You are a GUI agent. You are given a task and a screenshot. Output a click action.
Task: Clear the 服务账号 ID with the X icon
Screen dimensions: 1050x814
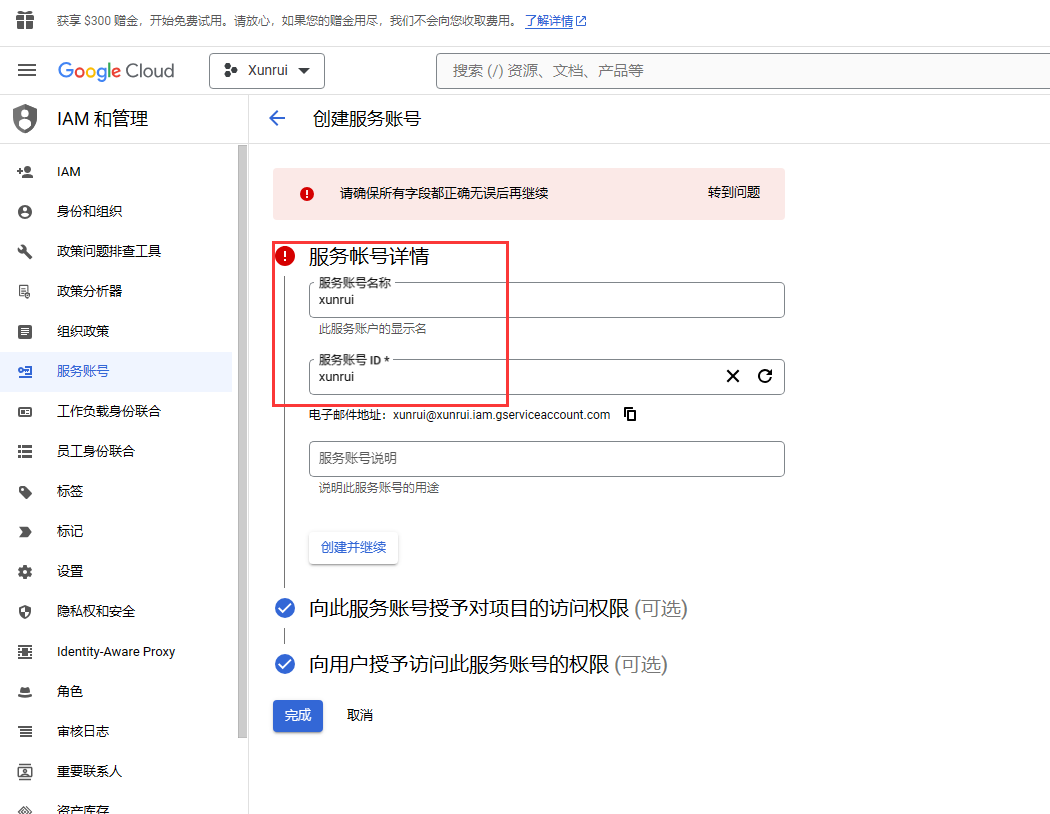click(733, 376)
